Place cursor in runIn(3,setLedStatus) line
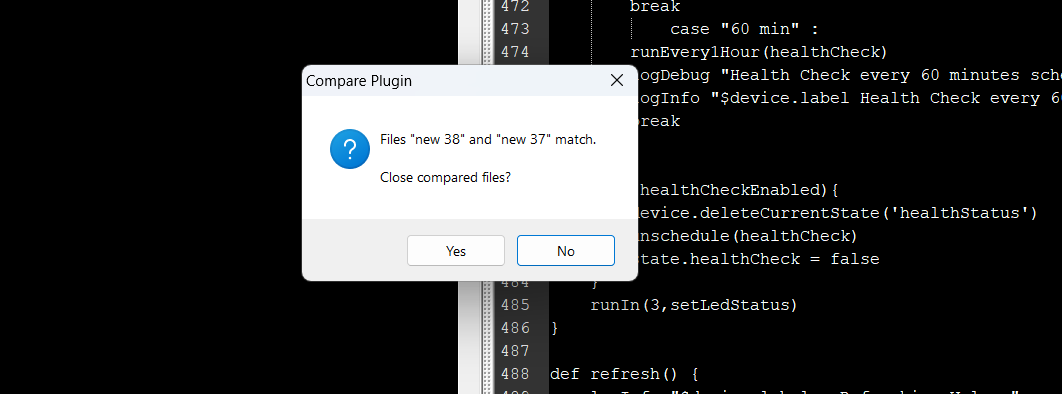The image size is (1062, 394). [x=694, y=305]
